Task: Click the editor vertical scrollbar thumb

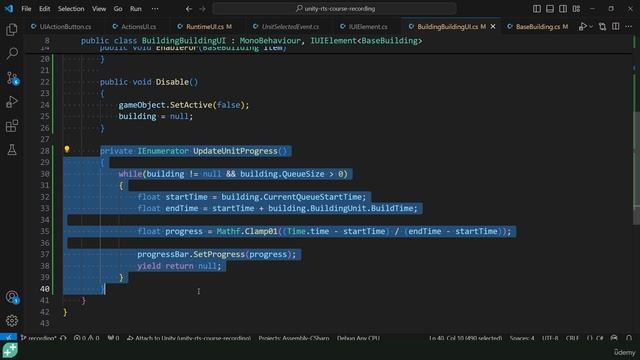Action: coord(636,167)
